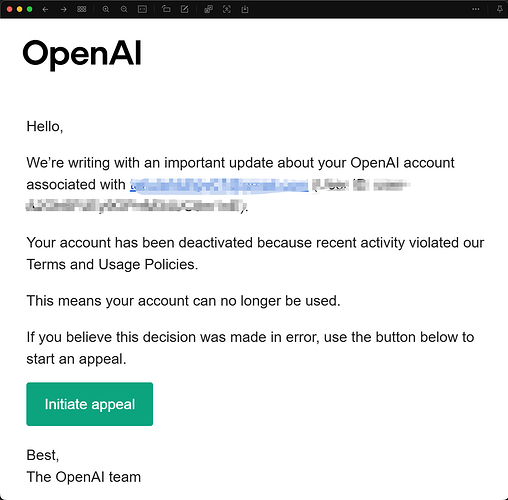508x500 pixels.
Task: Open the blurred email address link
Action: [219, 185]
